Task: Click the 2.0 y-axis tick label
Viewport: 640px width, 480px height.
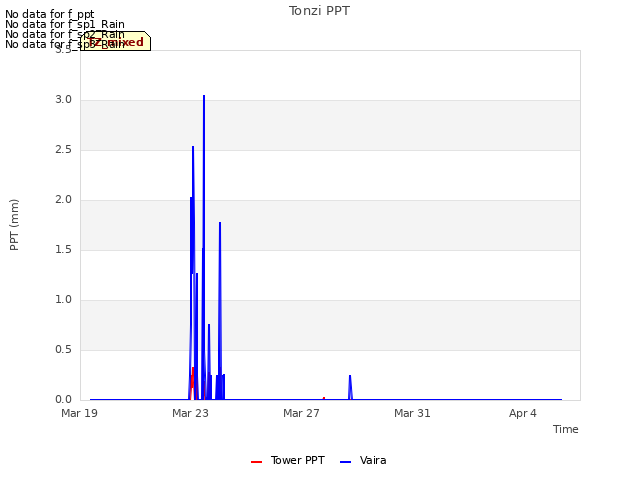Action: coord(63,200)
